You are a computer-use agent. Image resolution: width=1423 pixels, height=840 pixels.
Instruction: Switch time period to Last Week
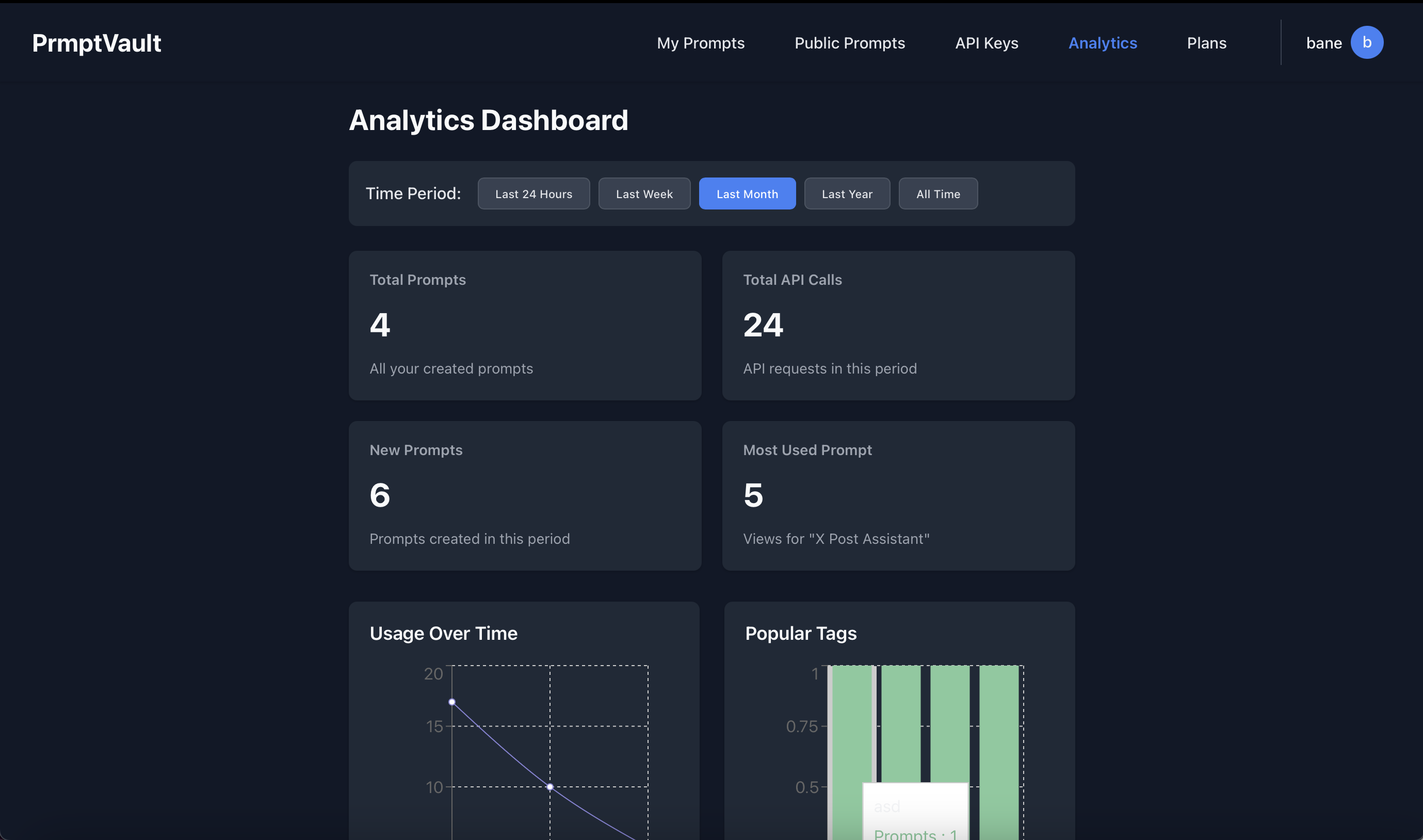coord(643,193)
